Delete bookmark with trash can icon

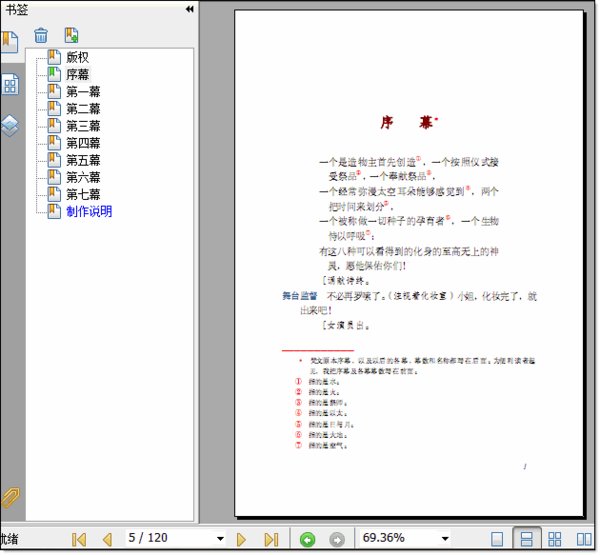(x=41, y=36)
